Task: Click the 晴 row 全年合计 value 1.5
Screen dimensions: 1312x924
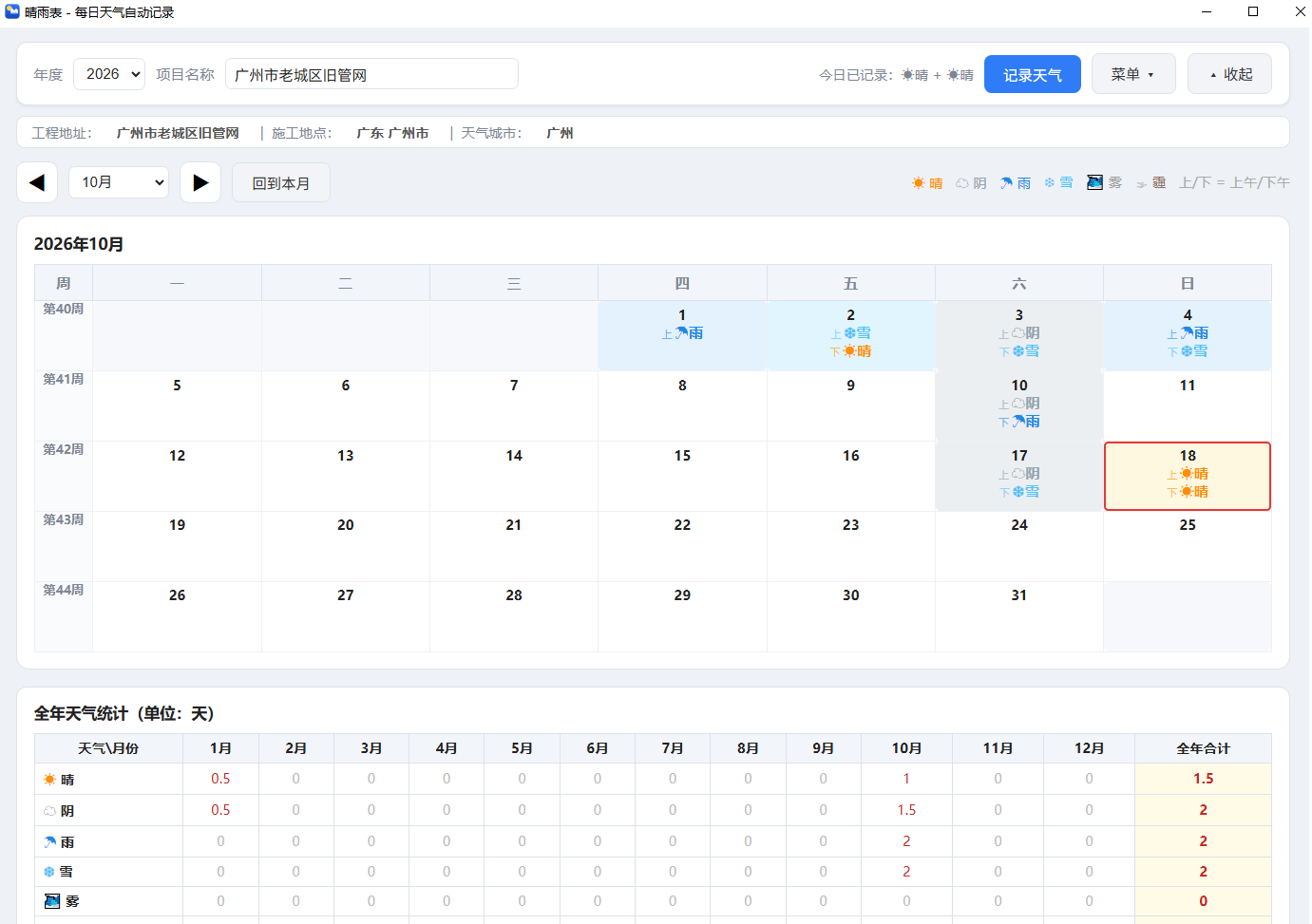Action: [x=1204, y=779]
